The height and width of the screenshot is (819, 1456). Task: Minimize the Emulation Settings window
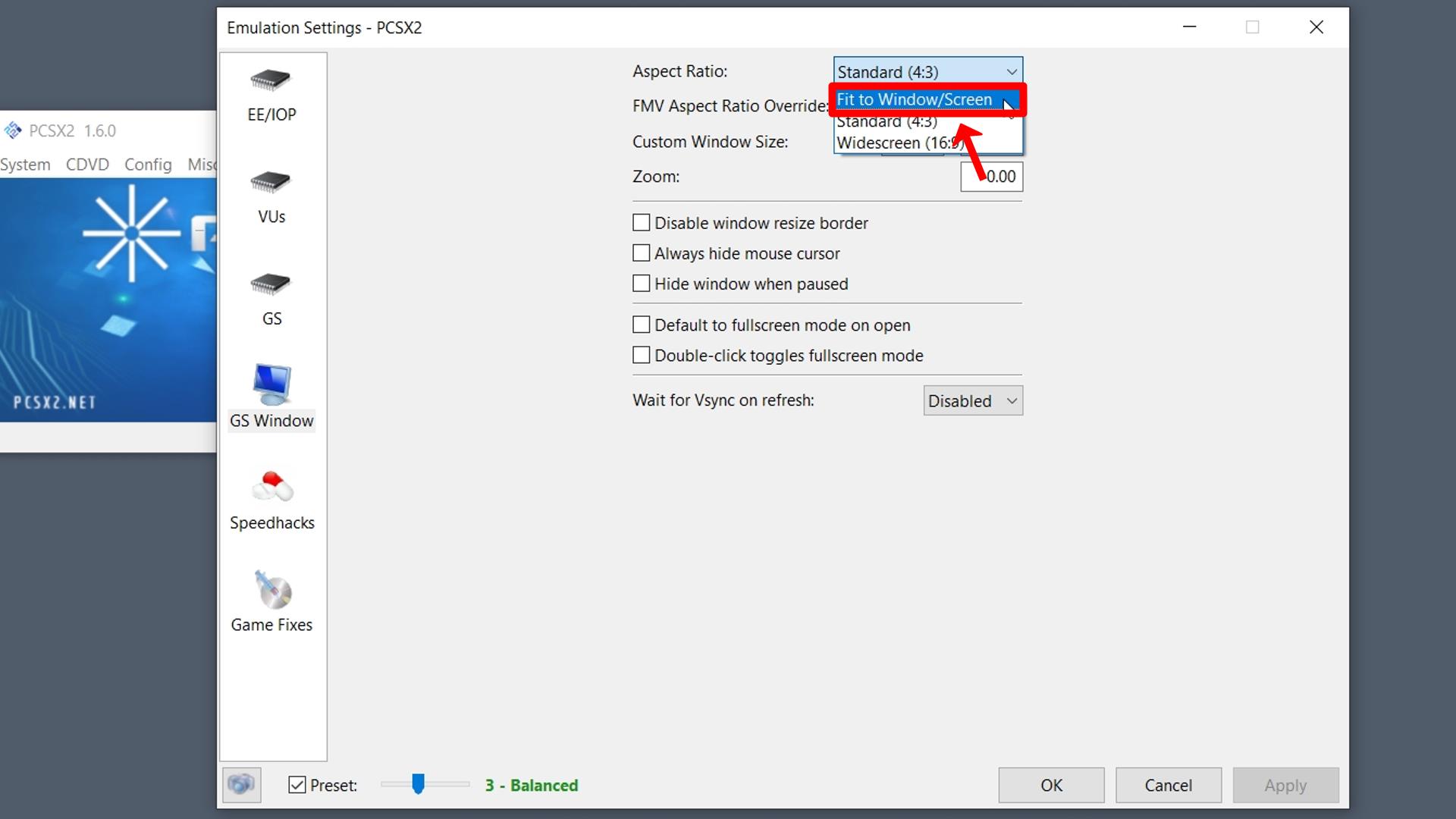(x=1190, y=27)
